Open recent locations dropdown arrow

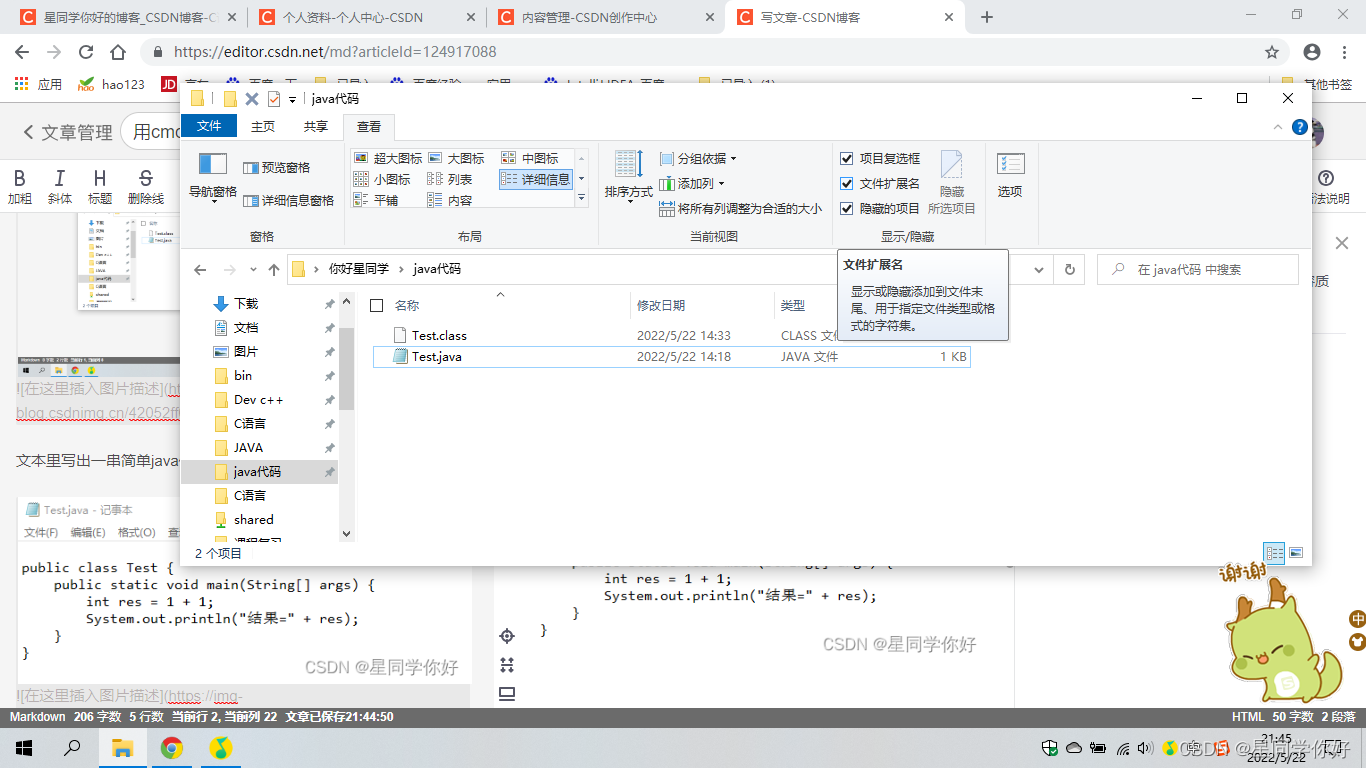[251, 270]
